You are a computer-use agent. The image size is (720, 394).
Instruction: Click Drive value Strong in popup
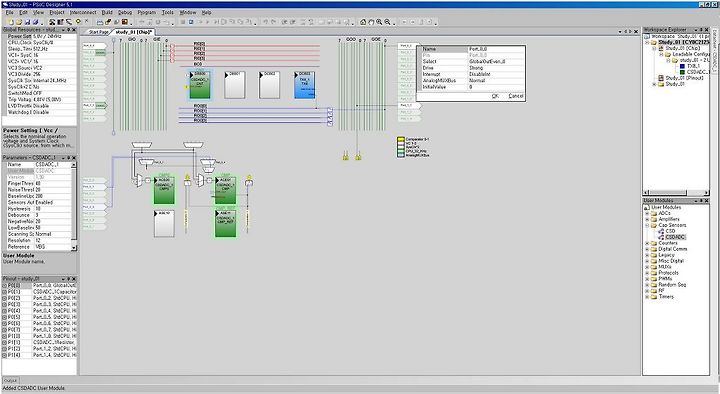496,68
